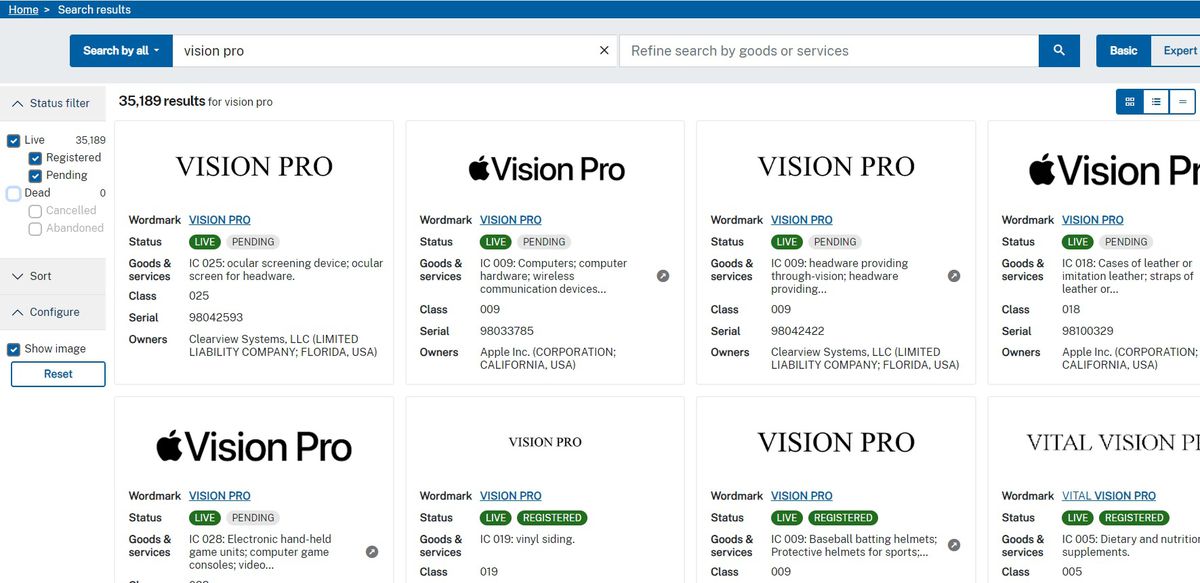Check the Dead status filter
1200x583 pixels.
pos(14,193)
